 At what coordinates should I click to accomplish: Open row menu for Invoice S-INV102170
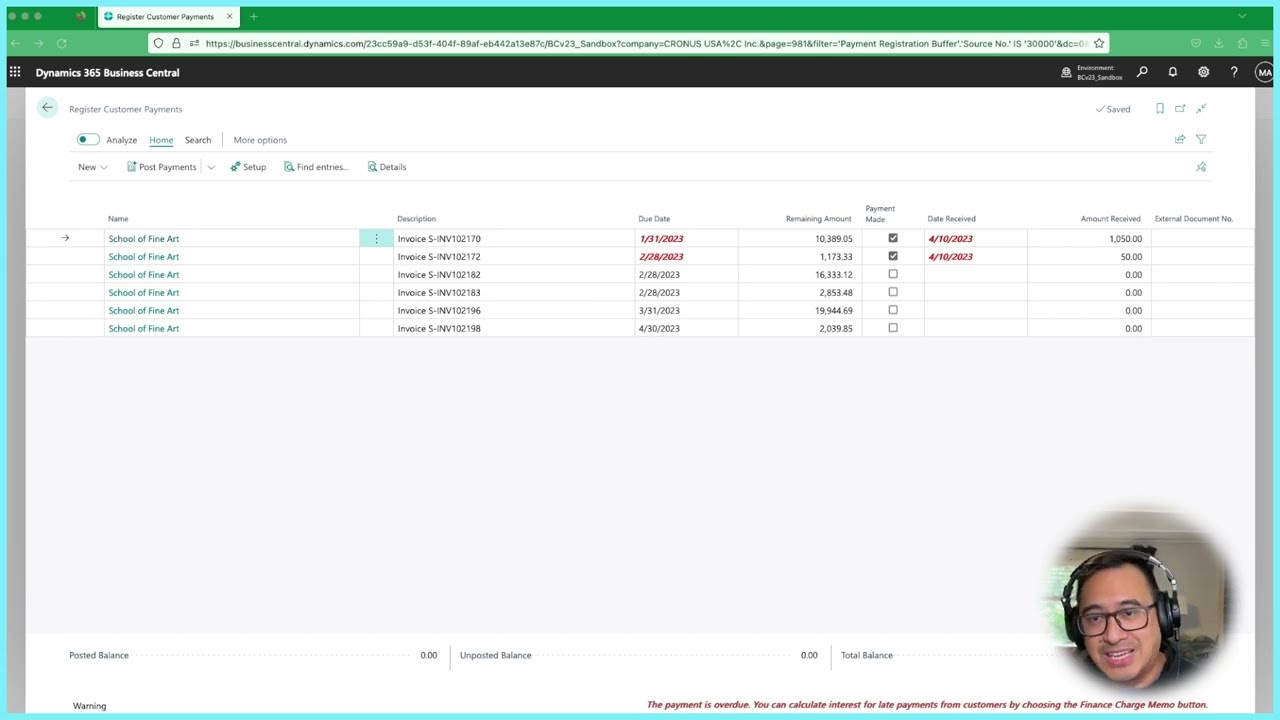(376, 238)
